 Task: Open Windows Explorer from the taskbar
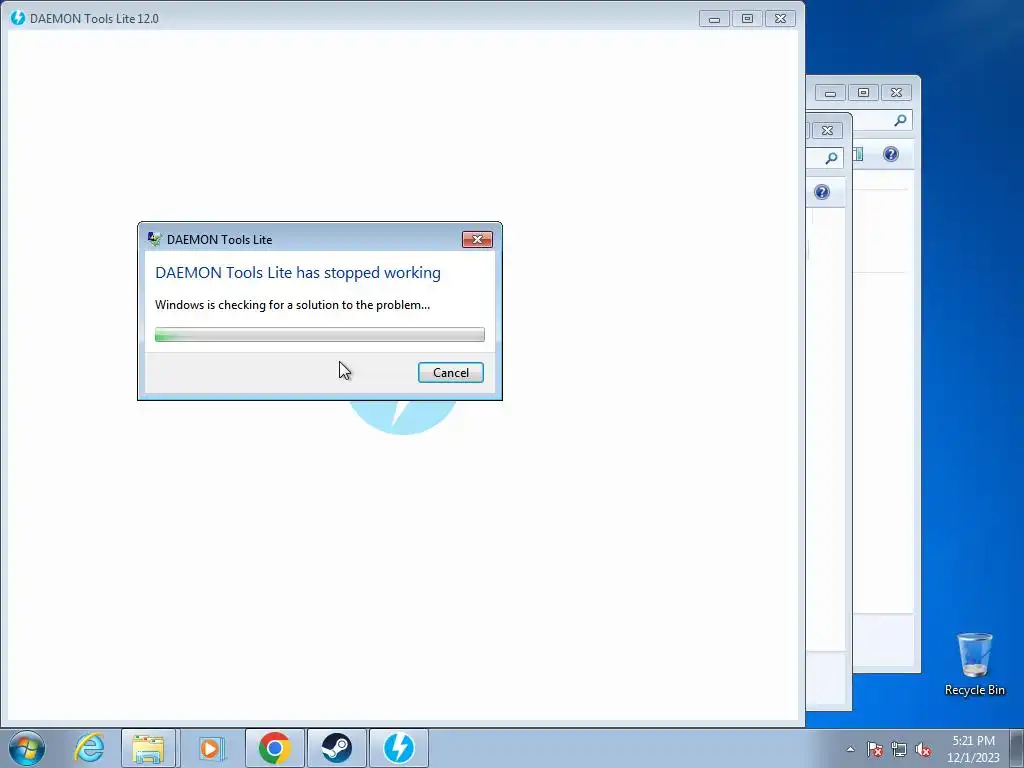(148, 748)
